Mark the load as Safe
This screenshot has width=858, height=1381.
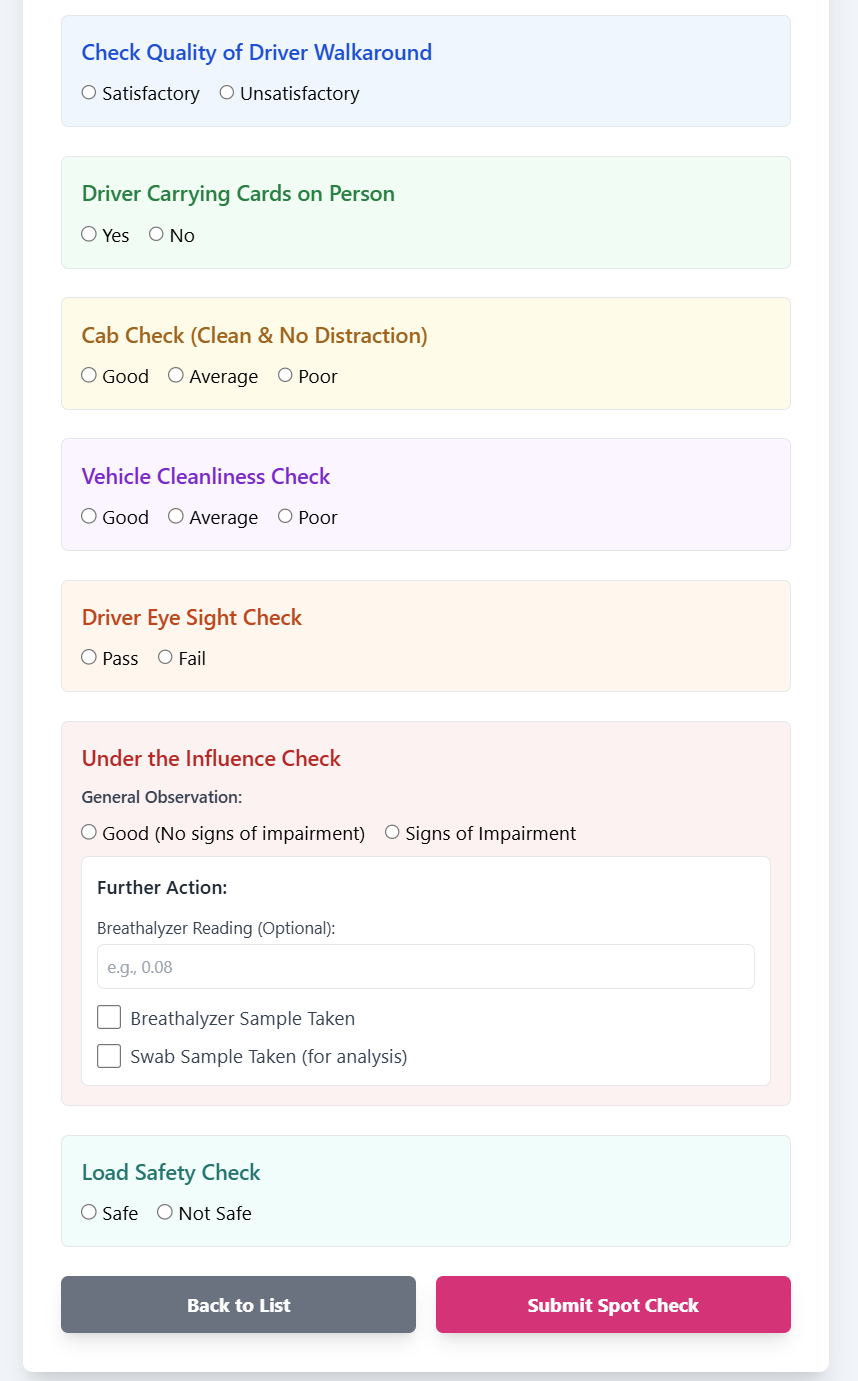coord(88,1211)
